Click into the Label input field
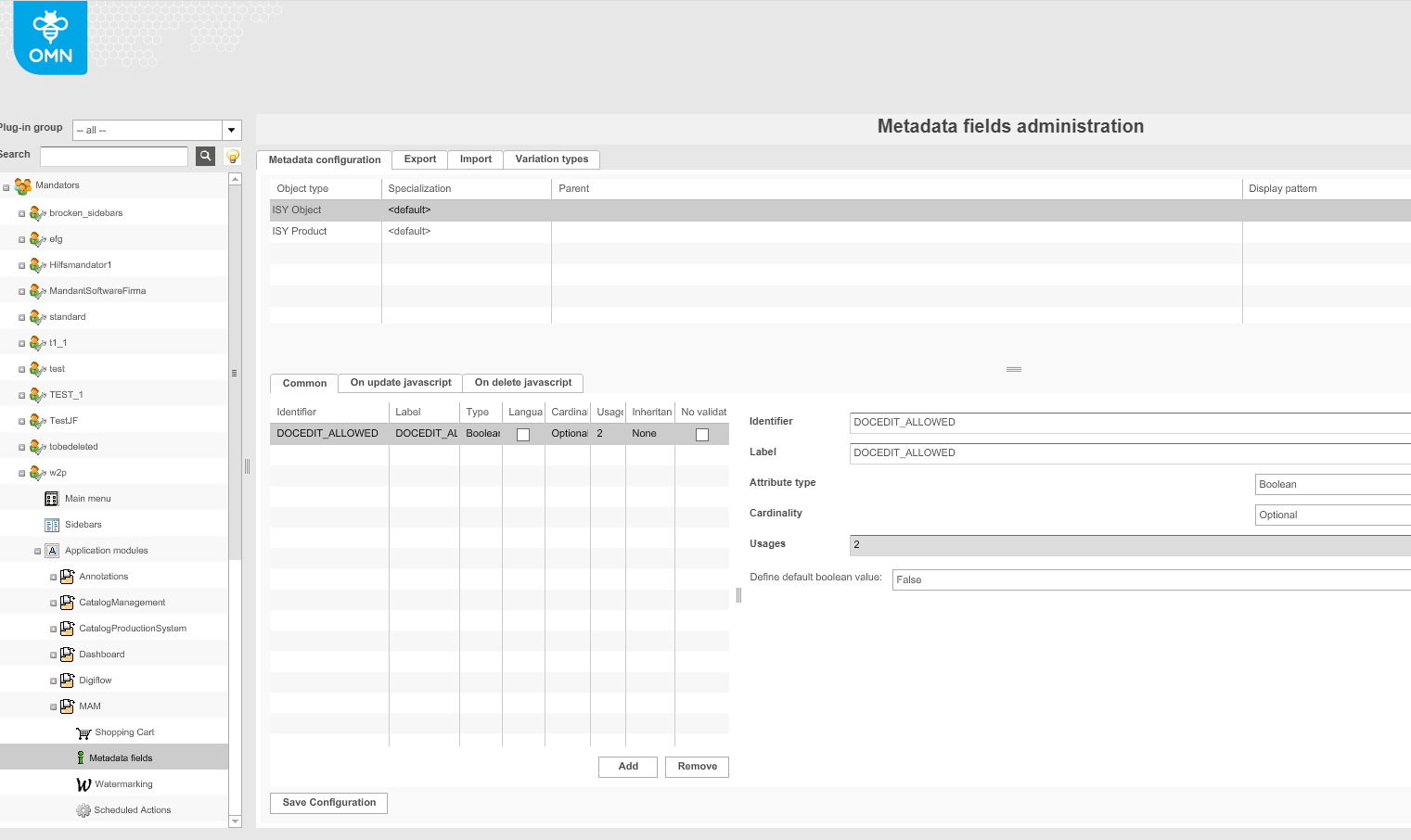This screenshot has width=1411, height=840. [1128, 453]
